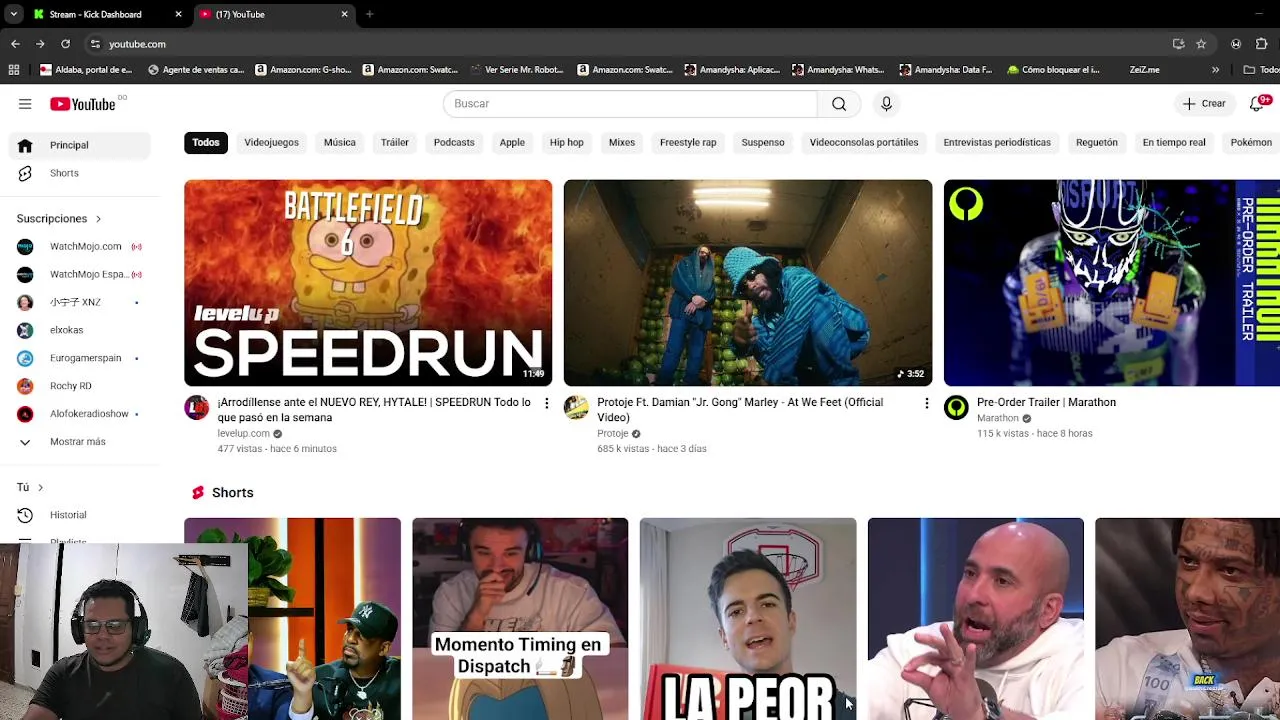Click the levelup channel avatar

click(197, 407)
